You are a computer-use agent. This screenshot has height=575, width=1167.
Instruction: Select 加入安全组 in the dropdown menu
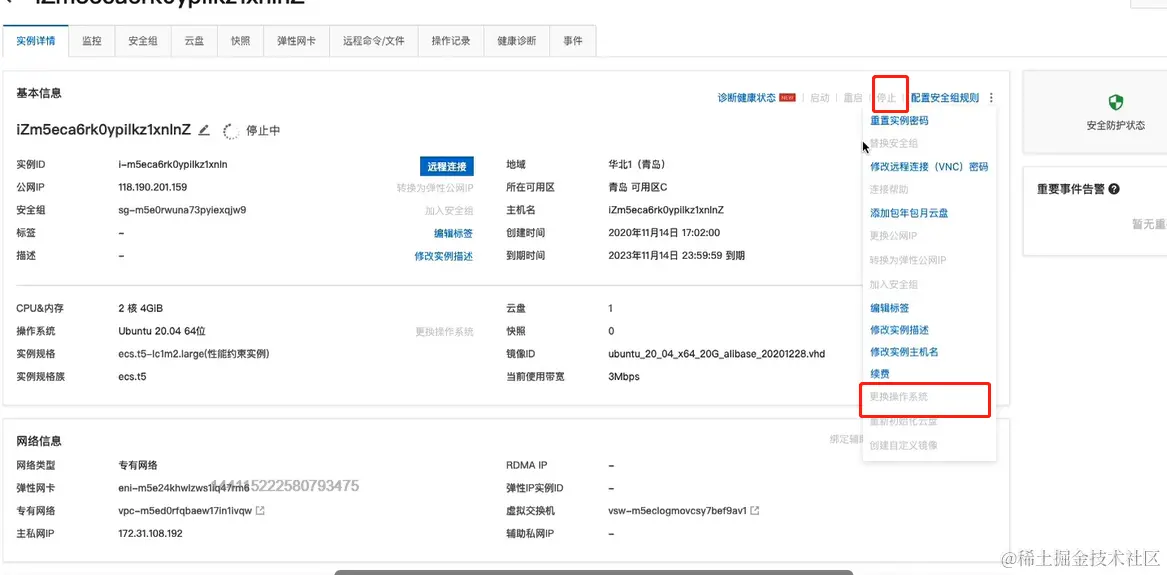click(x=894, y=284)
